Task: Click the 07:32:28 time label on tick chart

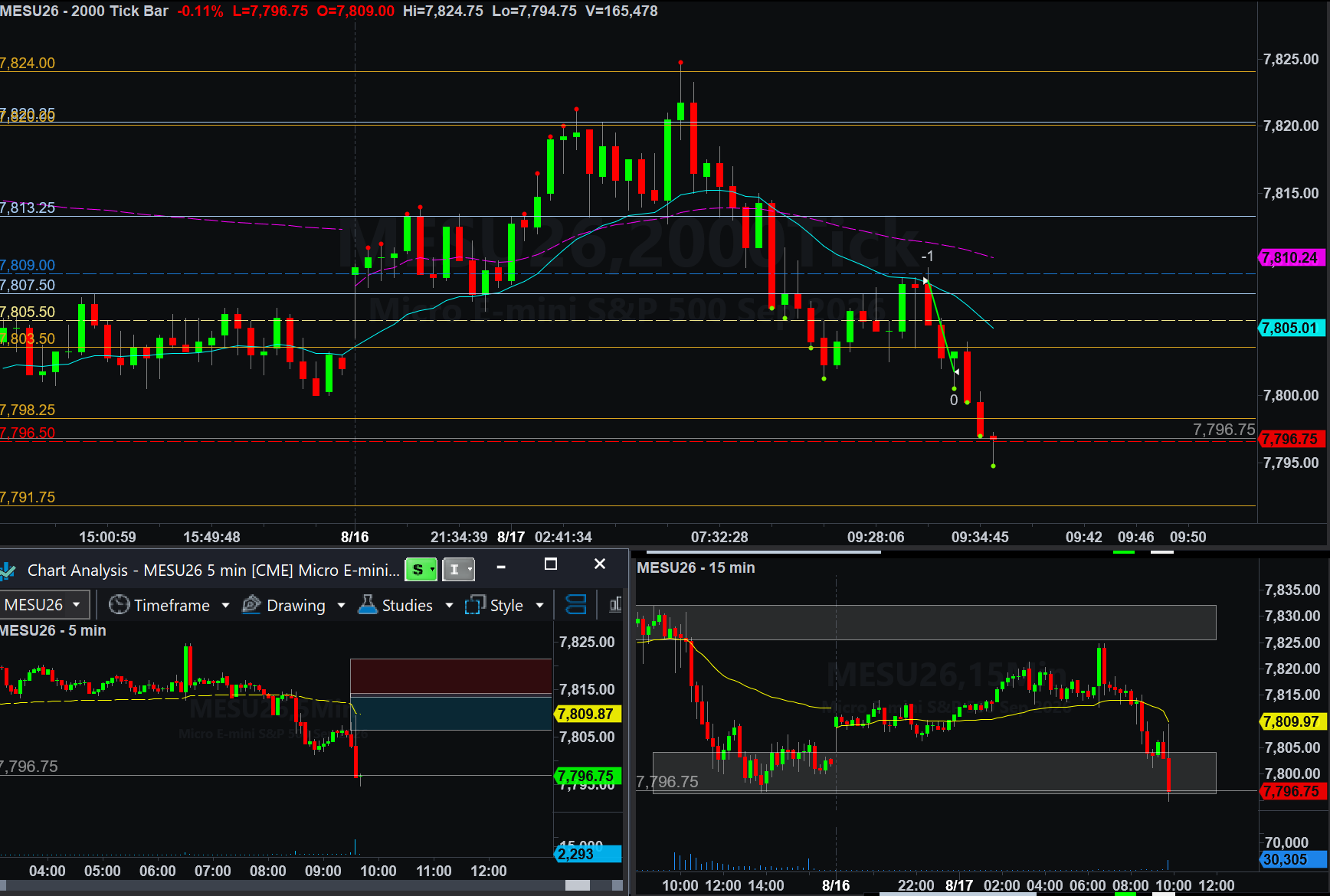Action: coord(719,538)
